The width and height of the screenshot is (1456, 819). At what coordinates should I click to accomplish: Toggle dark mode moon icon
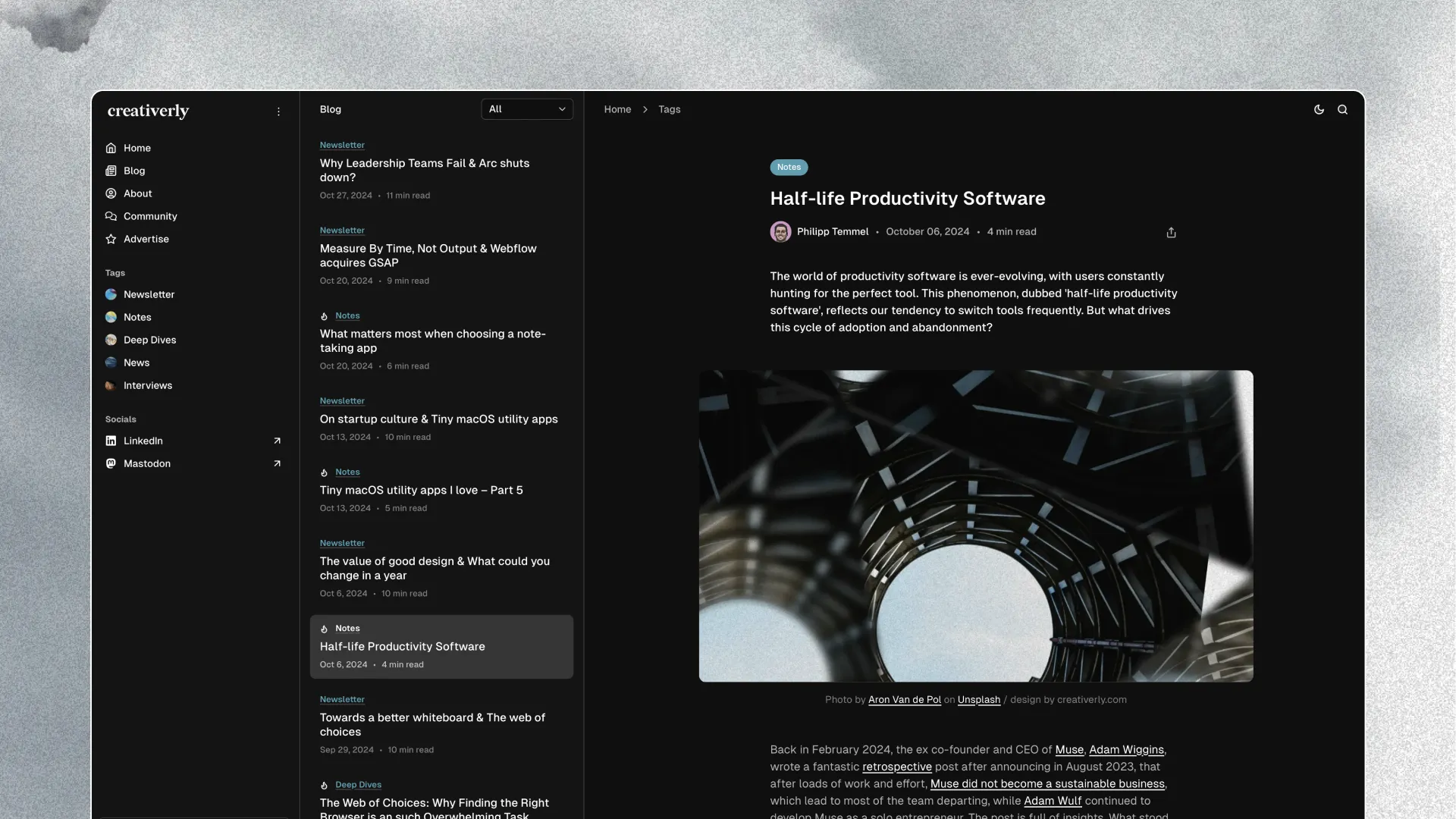click(1319, 109)
